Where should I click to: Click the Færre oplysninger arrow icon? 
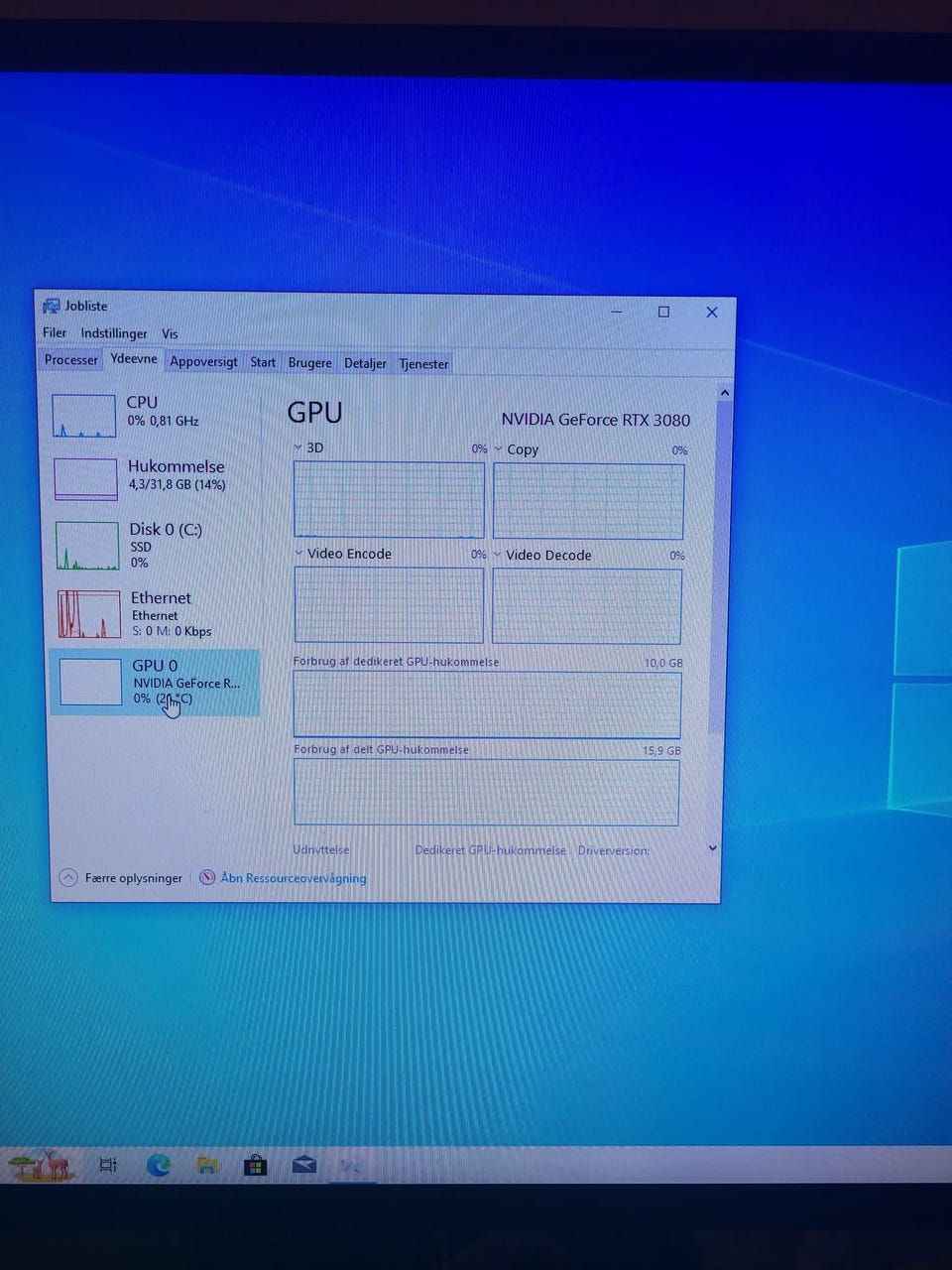point(68,877)
